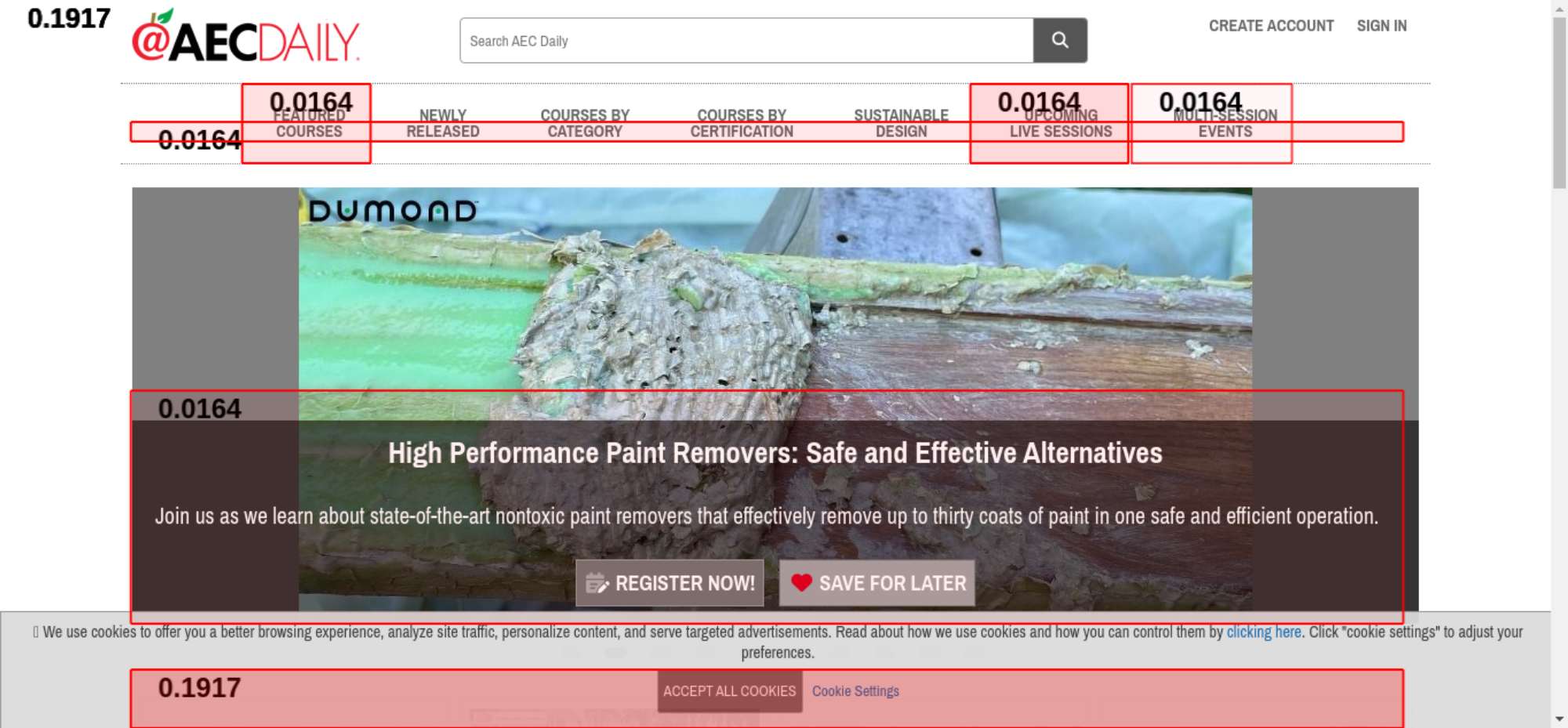The image size is (1568, 728).
Task: Click the calendar icon on Register Now
Action: pyautogui.click(x=597, y=583)
